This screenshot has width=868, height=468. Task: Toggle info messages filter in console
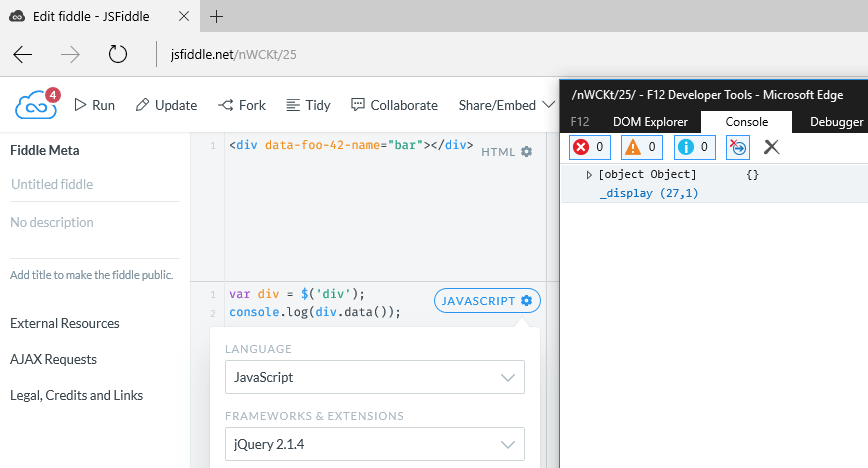pos(694,147)
